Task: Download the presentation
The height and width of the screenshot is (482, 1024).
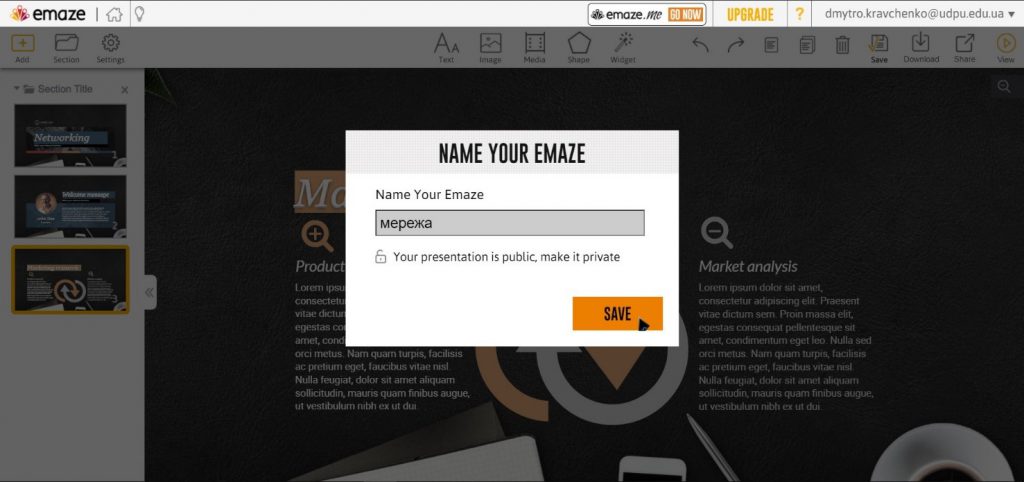Action: pos(921,49)
